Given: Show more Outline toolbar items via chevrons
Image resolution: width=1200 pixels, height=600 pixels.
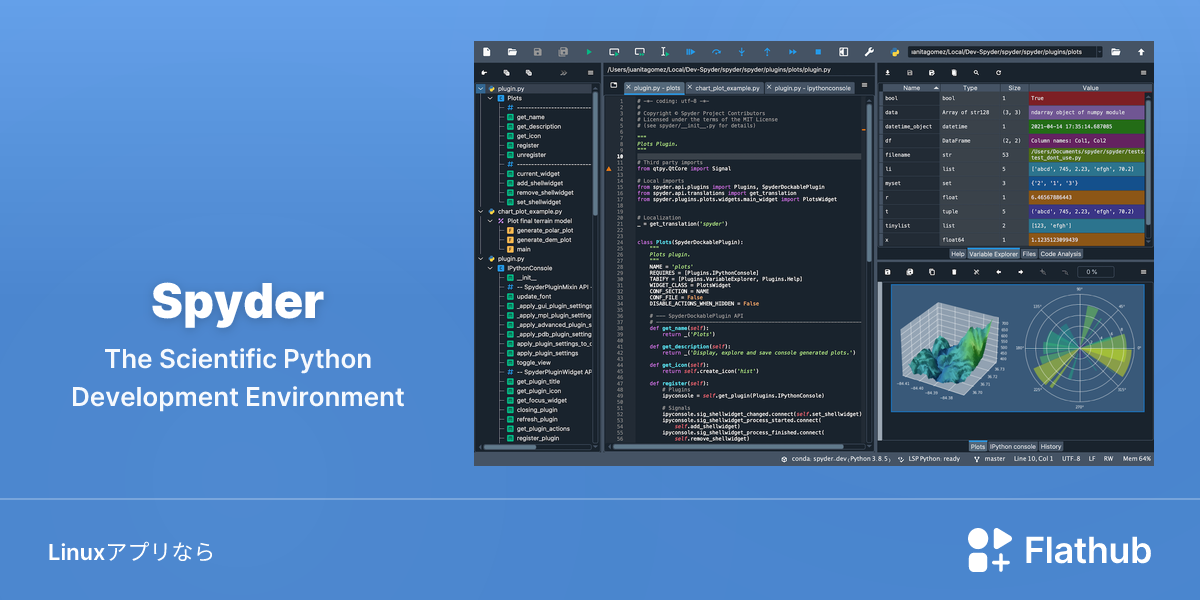Looking at the screenshot, I should point(564,73).
